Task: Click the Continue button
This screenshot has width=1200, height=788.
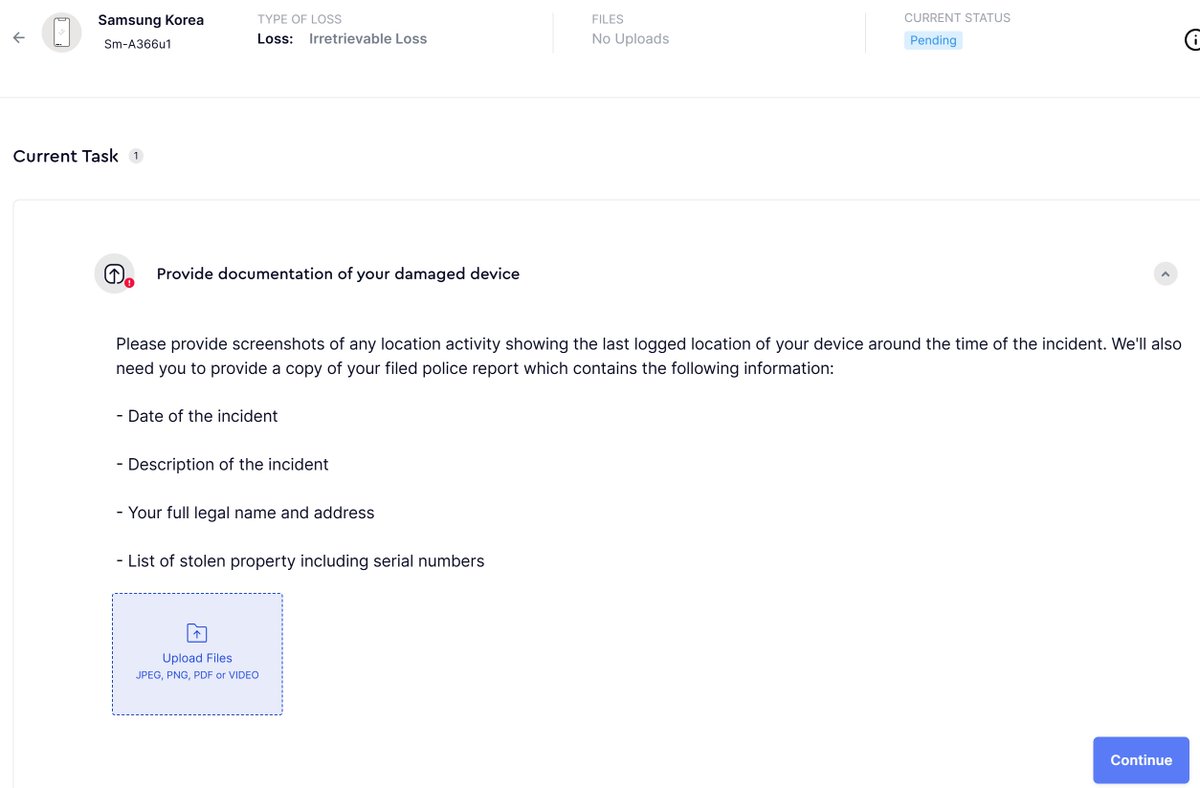Action: click(1141, 760)
